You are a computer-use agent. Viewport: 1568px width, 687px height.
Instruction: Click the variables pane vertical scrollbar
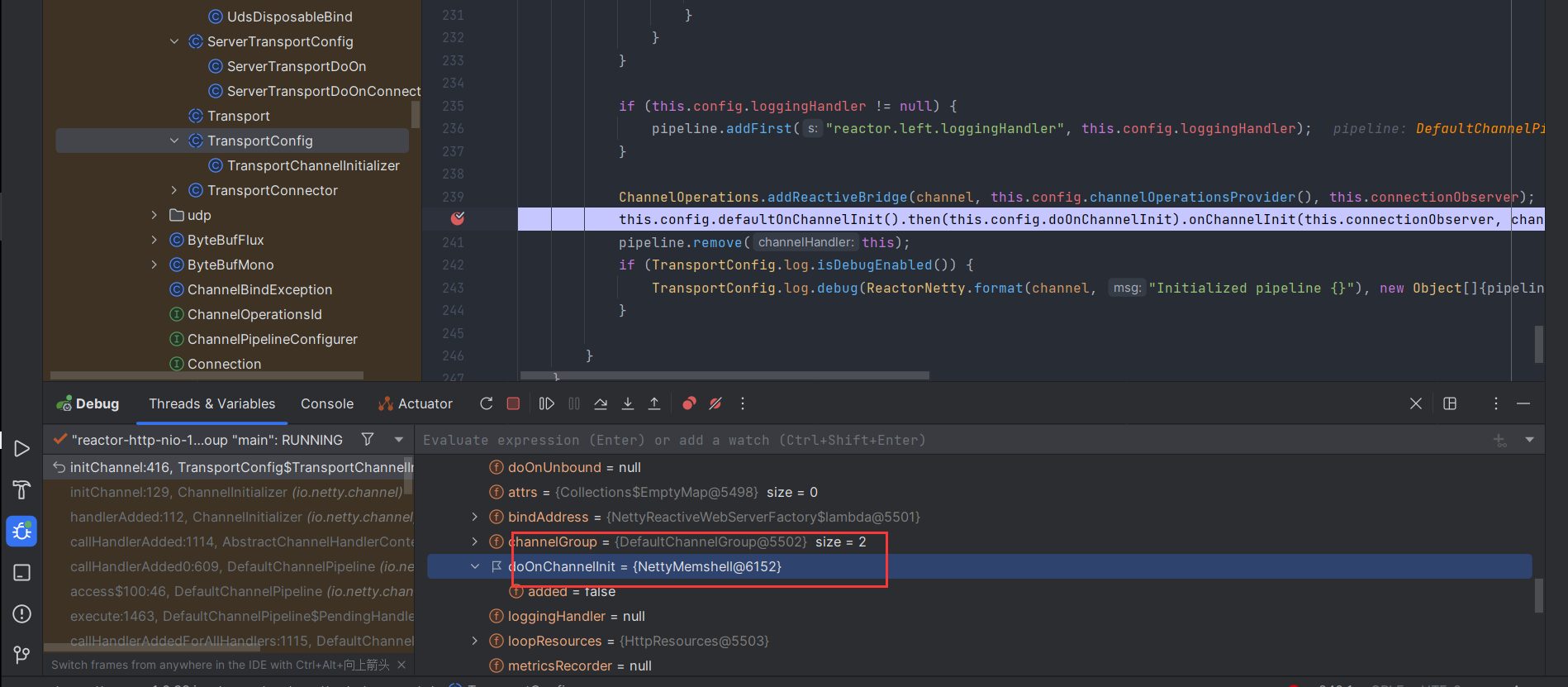pos(1539,595)
